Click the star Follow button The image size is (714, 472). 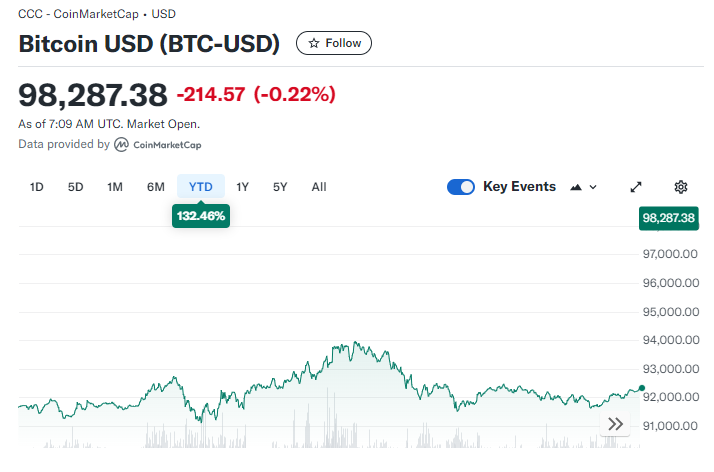pos(334,43)
